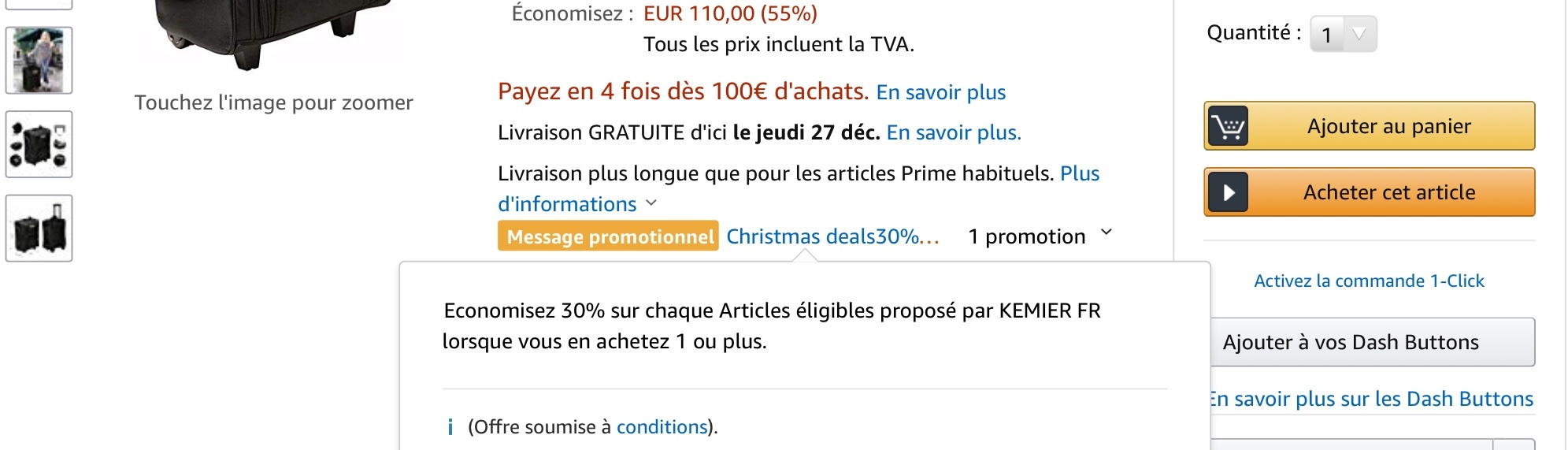Open En savoir plus sur les Dash Buttons
The width and height of the screenshot is (1568, 450).
click(x=1372, y=399)
